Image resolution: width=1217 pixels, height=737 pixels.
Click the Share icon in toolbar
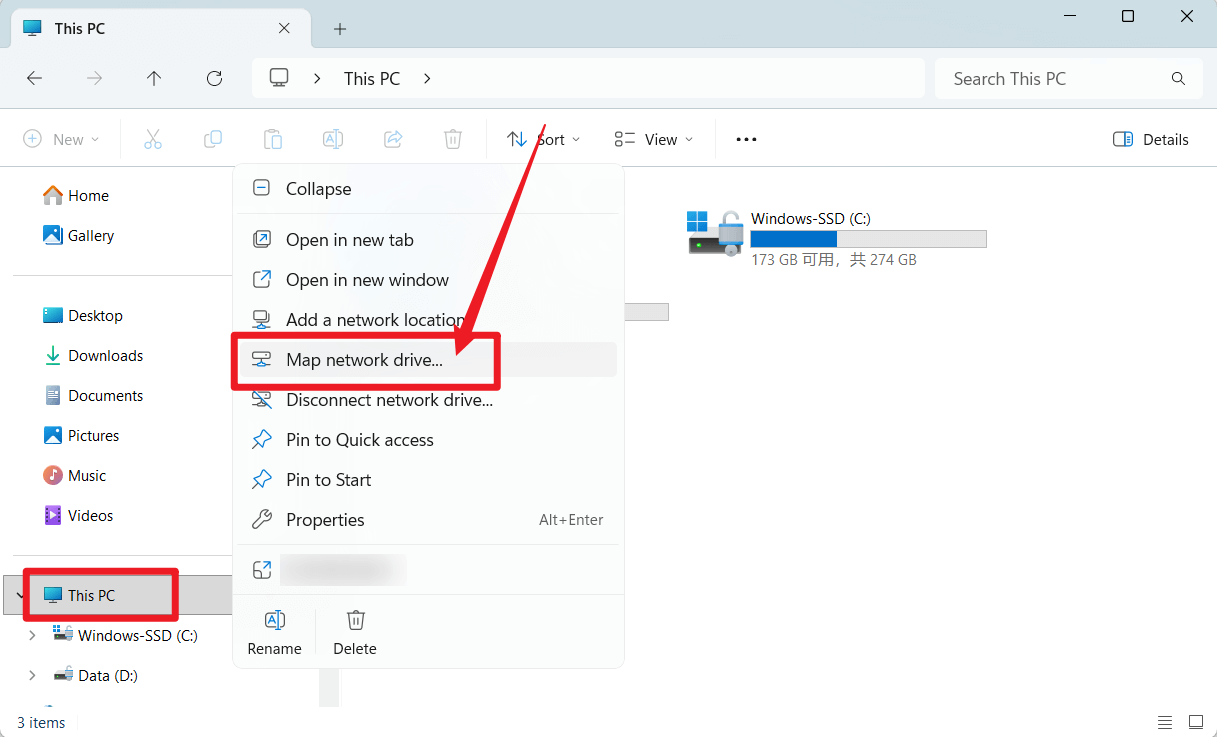(x=393, y=139)
